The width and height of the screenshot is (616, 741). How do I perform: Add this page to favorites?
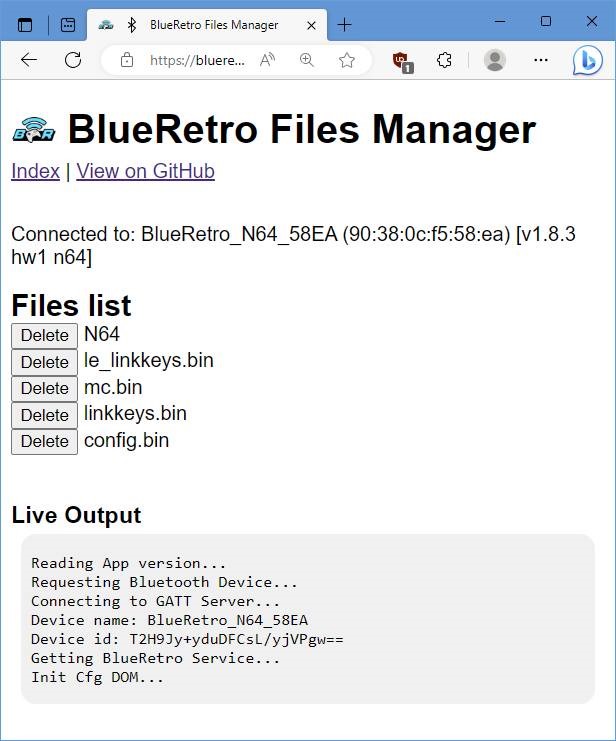347,60
